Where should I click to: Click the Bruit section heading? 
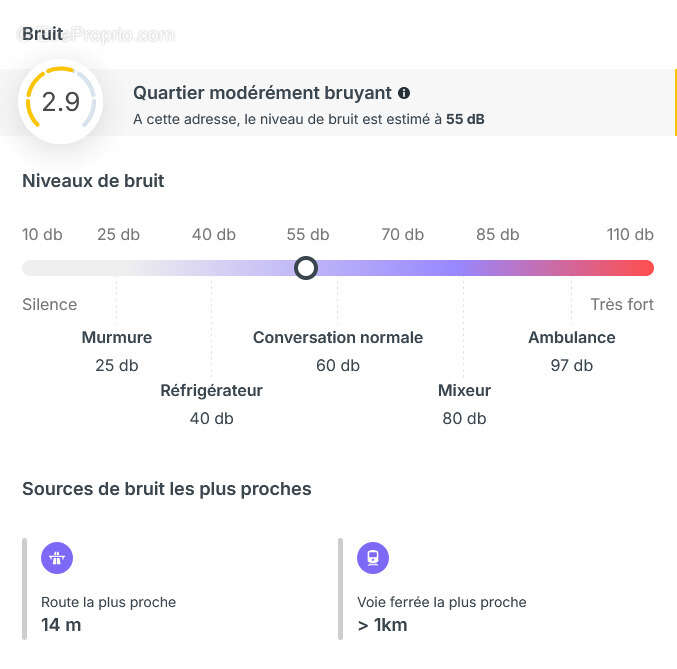(42, 33)
